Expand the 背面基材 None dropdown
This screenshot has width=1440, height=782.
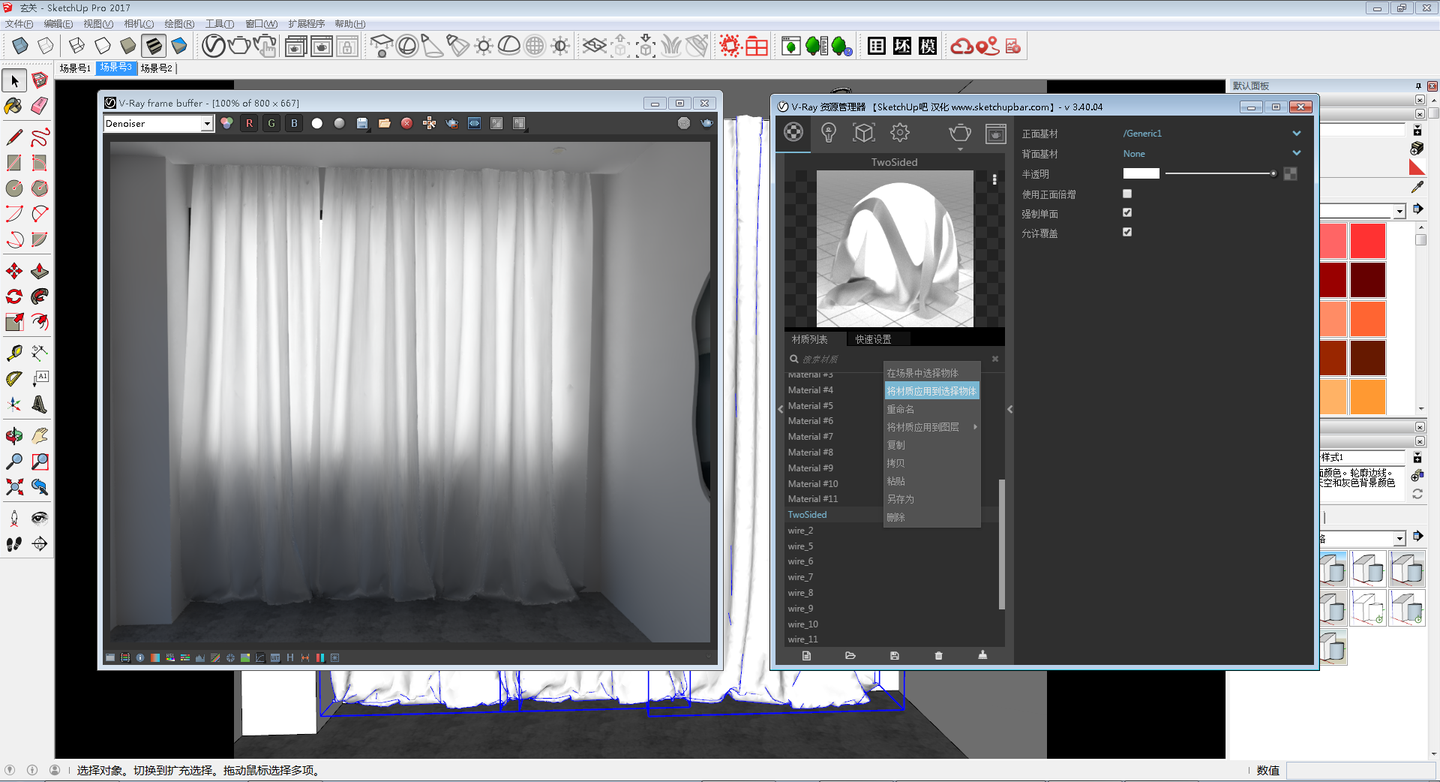click(x=1297, y=153)
